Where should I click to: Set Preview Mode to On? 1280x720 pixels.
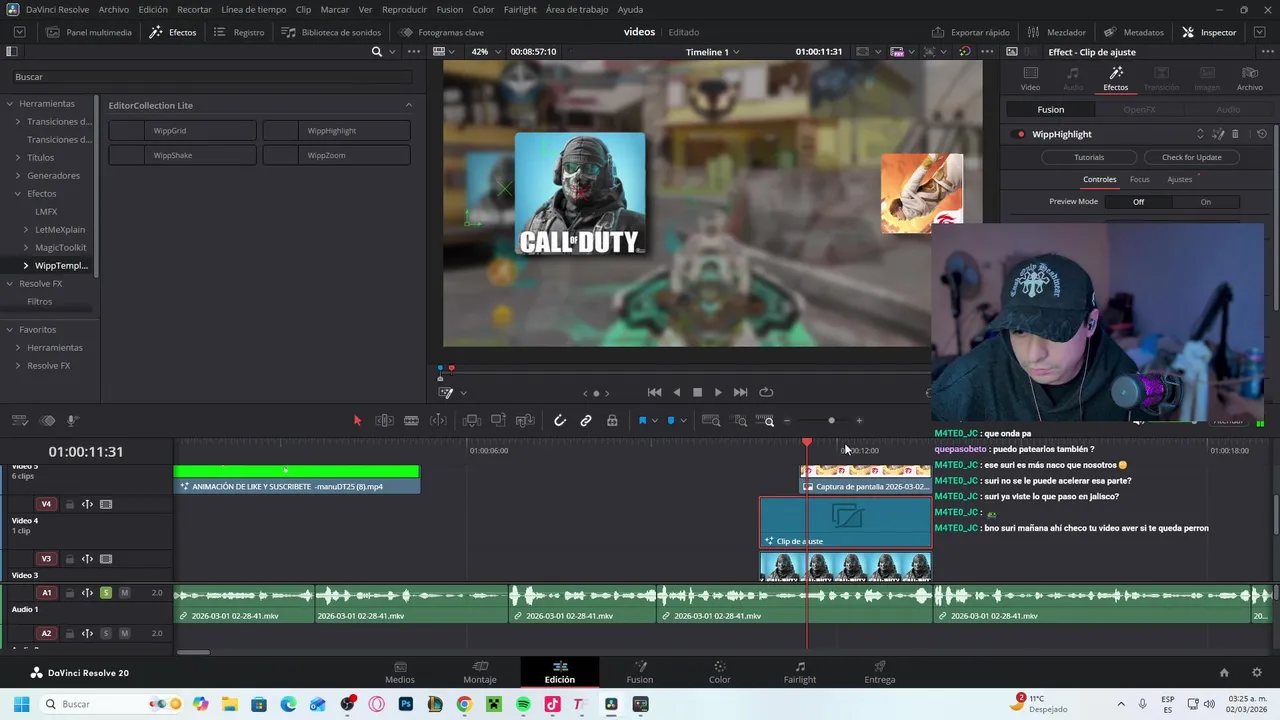(1206, 202)
